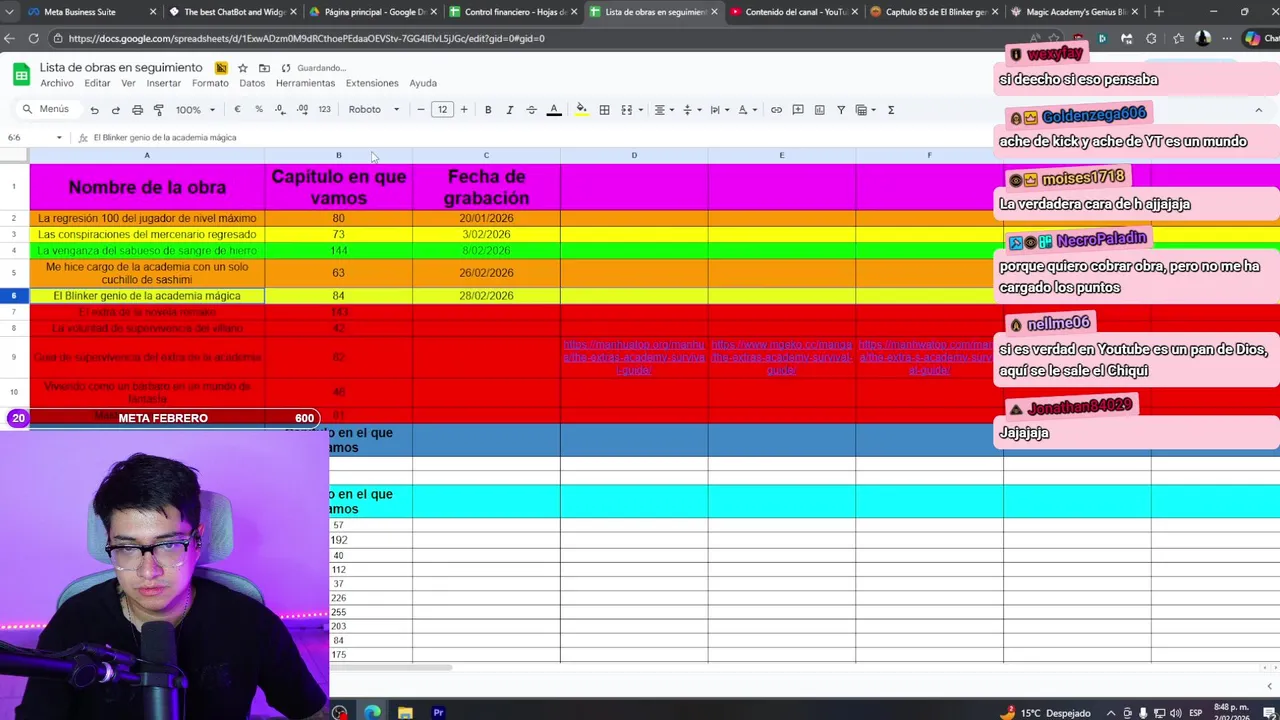Click the browser address bar URL
The height and width of the screenshot is (720, 1280).
(x=306, y=38)
